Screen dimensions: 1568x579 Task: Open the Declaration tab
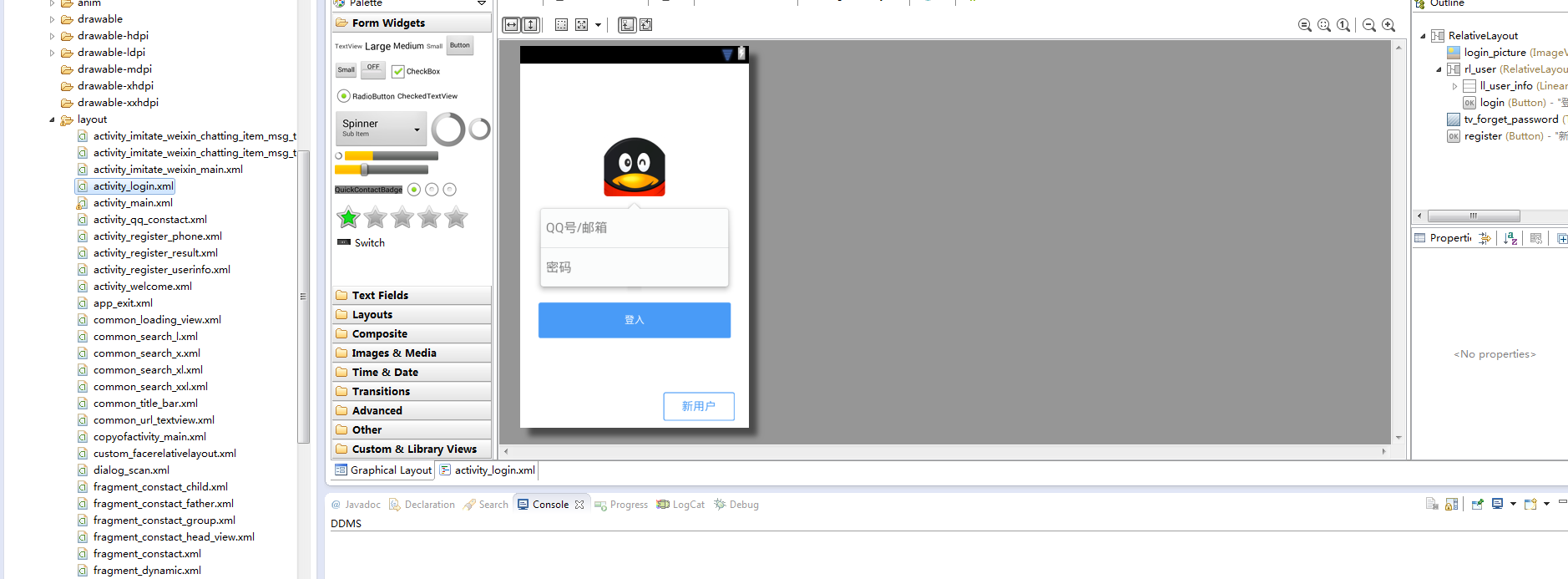[422, 505]
